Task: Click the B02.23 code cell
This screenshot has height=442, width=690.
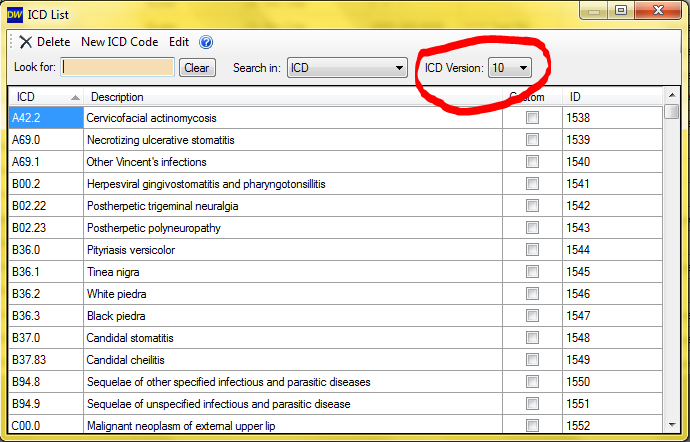Action: [x=46, y=228]
